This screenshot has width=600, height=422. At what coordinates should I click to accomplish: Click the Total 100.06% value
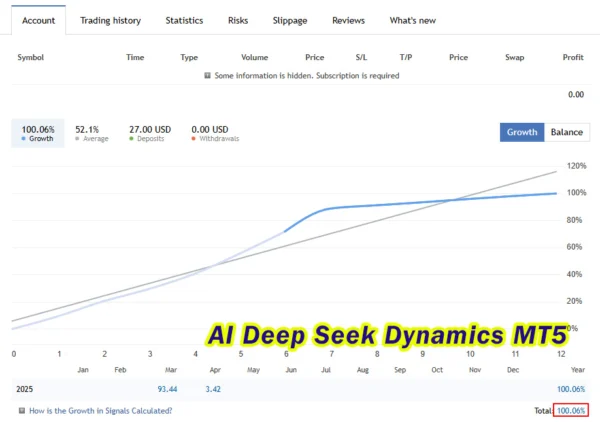pyautogui.click(x=571, y=411)
